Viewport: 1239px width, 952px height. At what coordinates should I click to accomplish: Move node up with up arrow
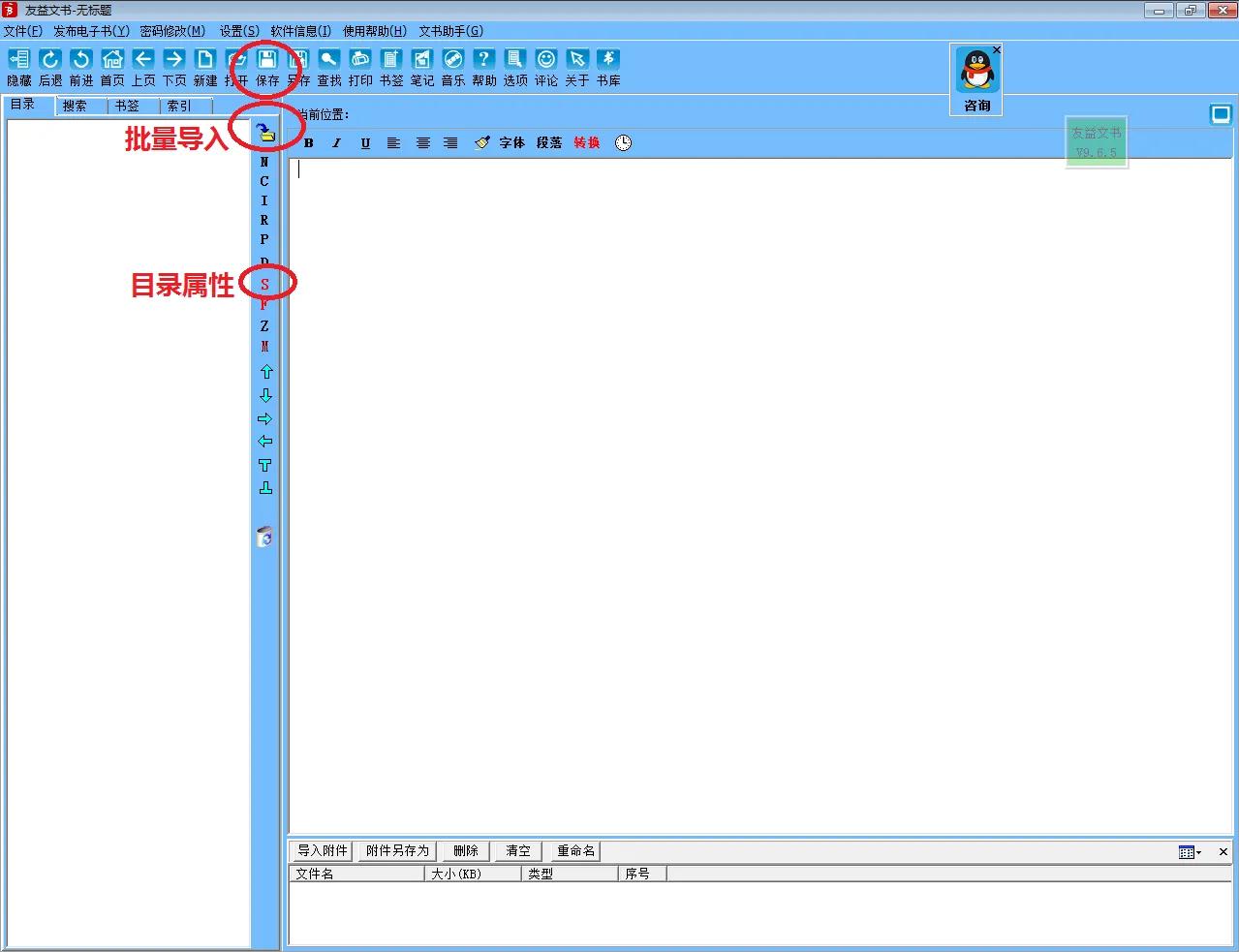click(265, 372)
